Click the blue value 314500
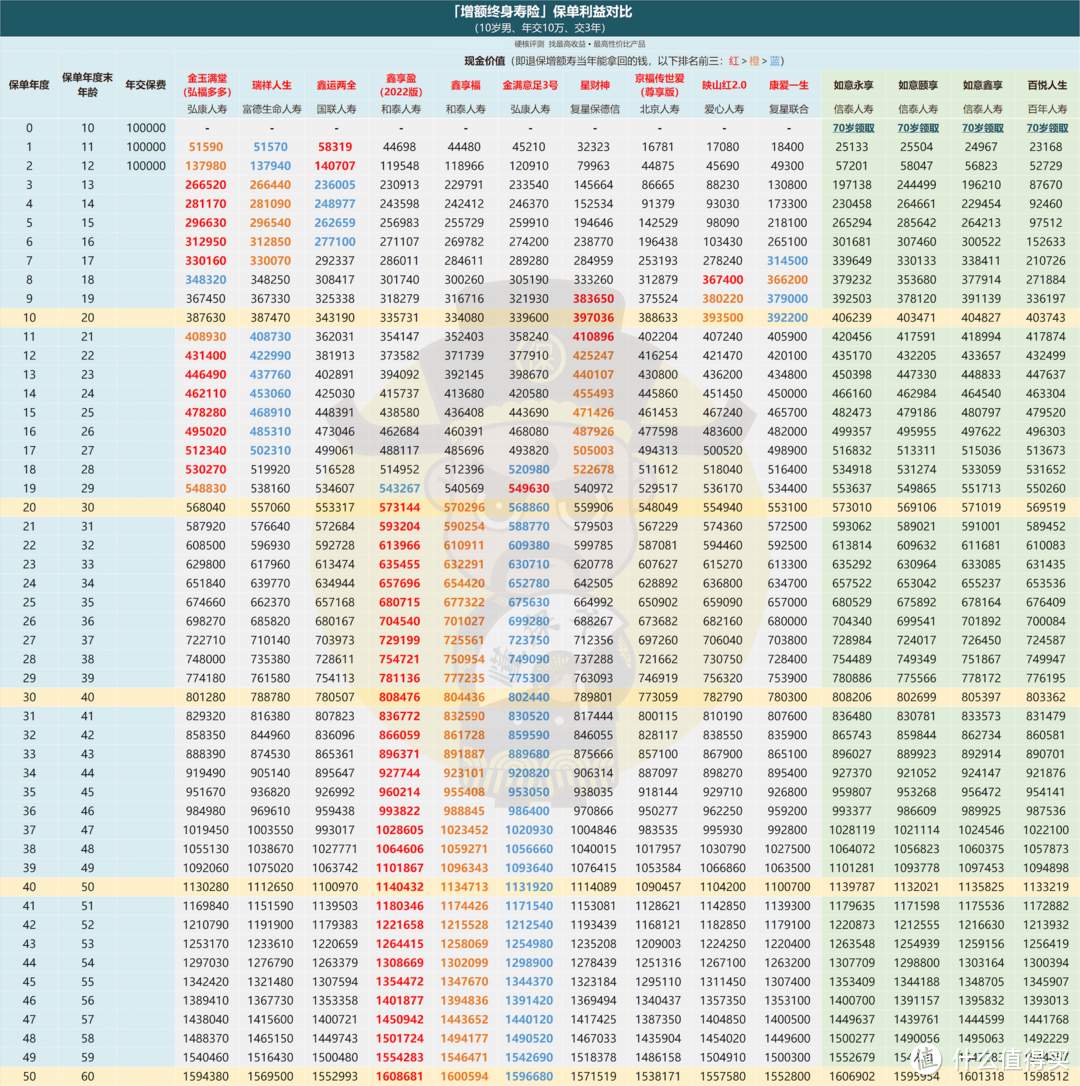 tap(788, 261)
